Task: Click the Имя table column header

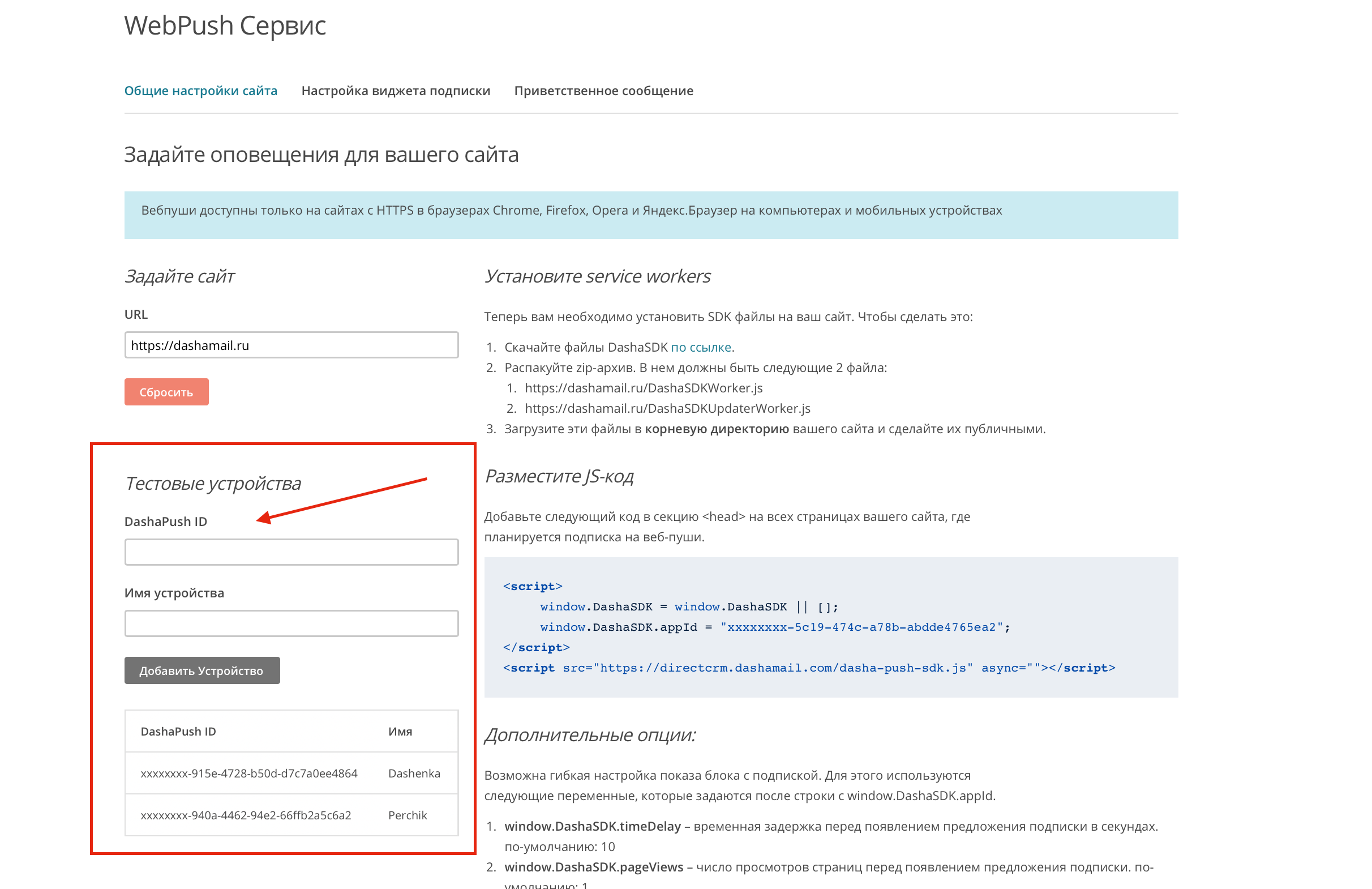Action: (400, 731)
